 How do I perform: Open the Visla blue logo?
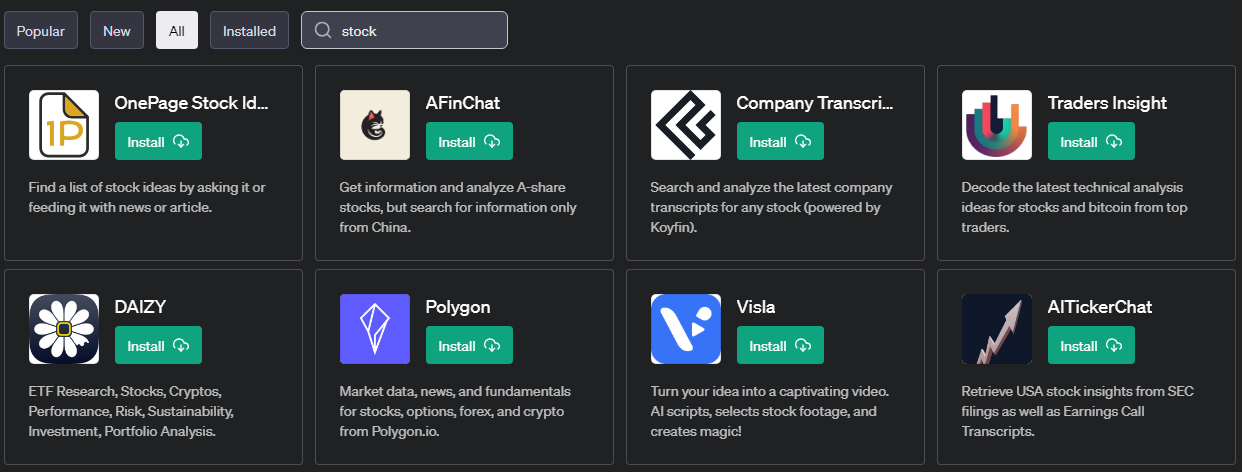coord(686,329)
